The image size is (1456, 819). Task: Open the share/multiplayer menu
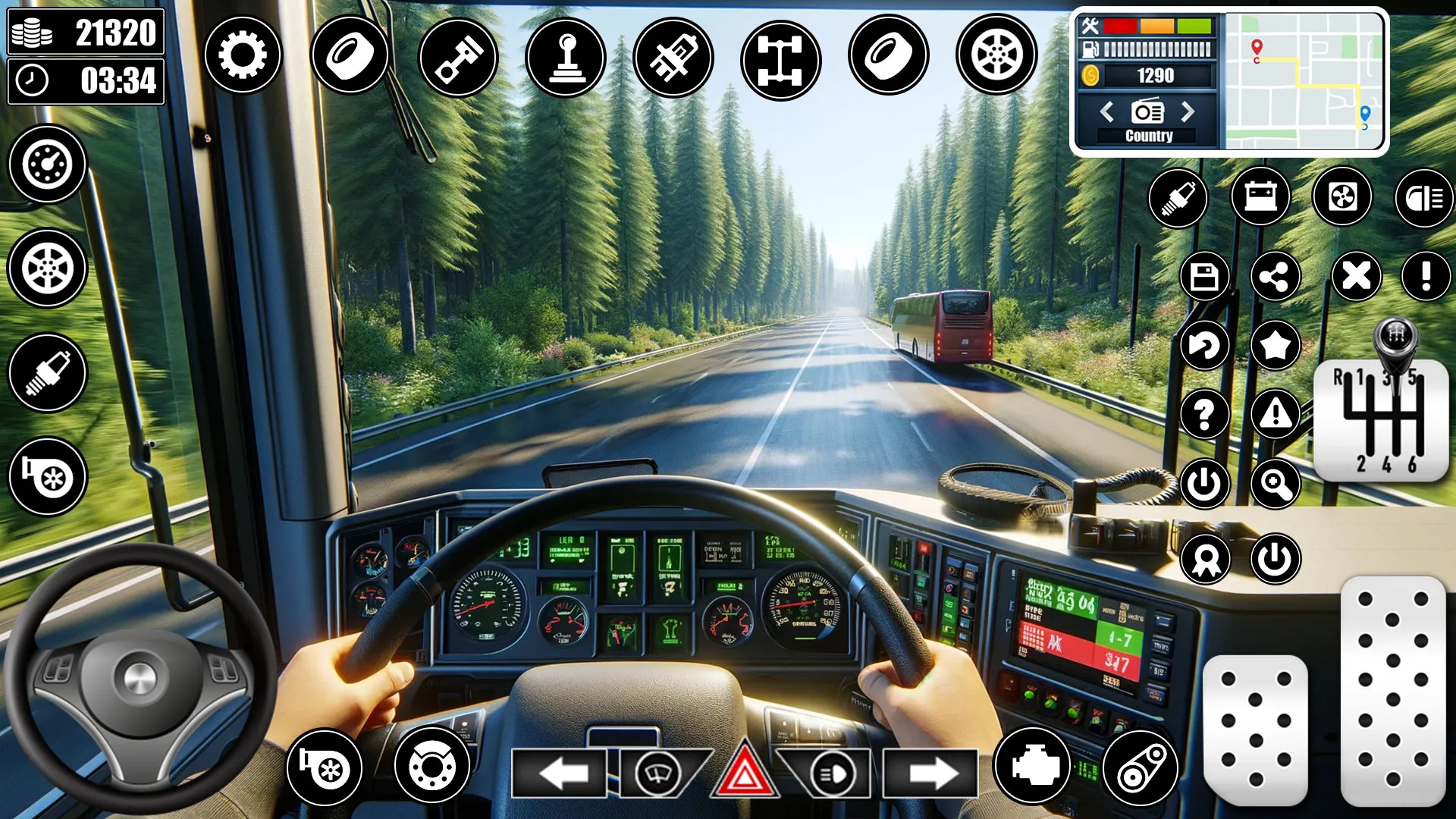click(x=1275, y=275)
